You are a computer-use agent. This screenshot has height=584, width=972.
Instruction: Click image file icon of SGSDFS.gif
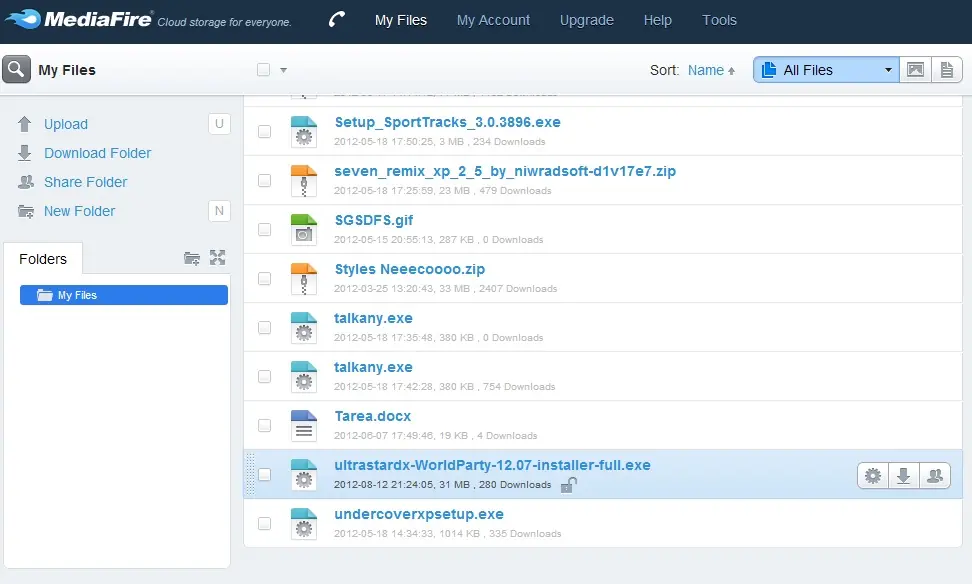(x=304, y=229)
